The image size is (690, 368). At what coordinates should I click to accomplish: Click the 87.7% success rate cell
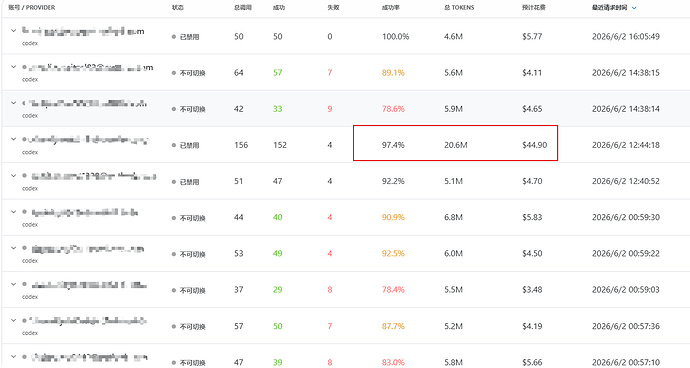[x=393, y=326]
